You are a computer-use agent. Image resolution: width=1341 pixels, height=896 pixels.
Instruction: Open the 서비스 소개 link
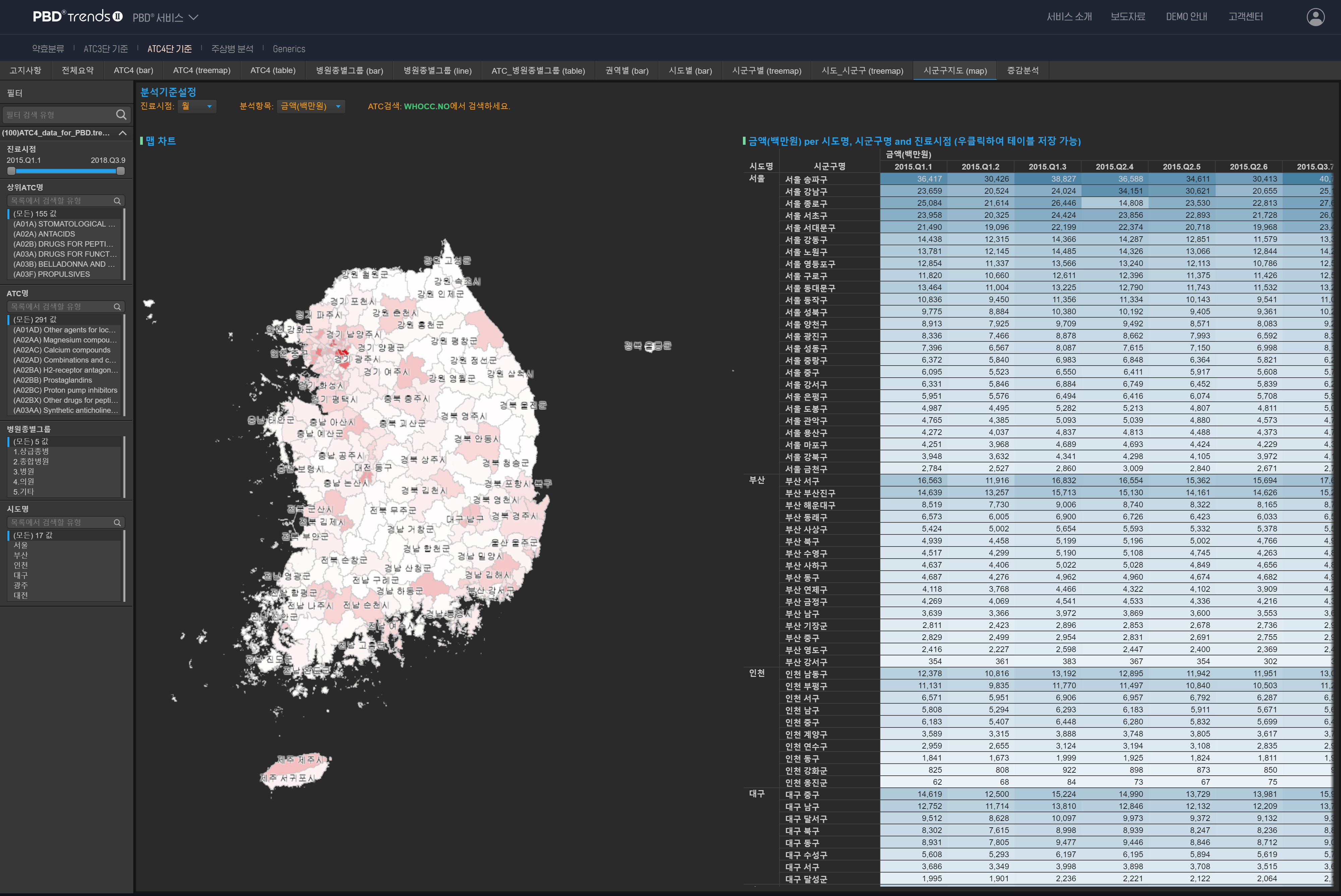(x=1069, y=17)
